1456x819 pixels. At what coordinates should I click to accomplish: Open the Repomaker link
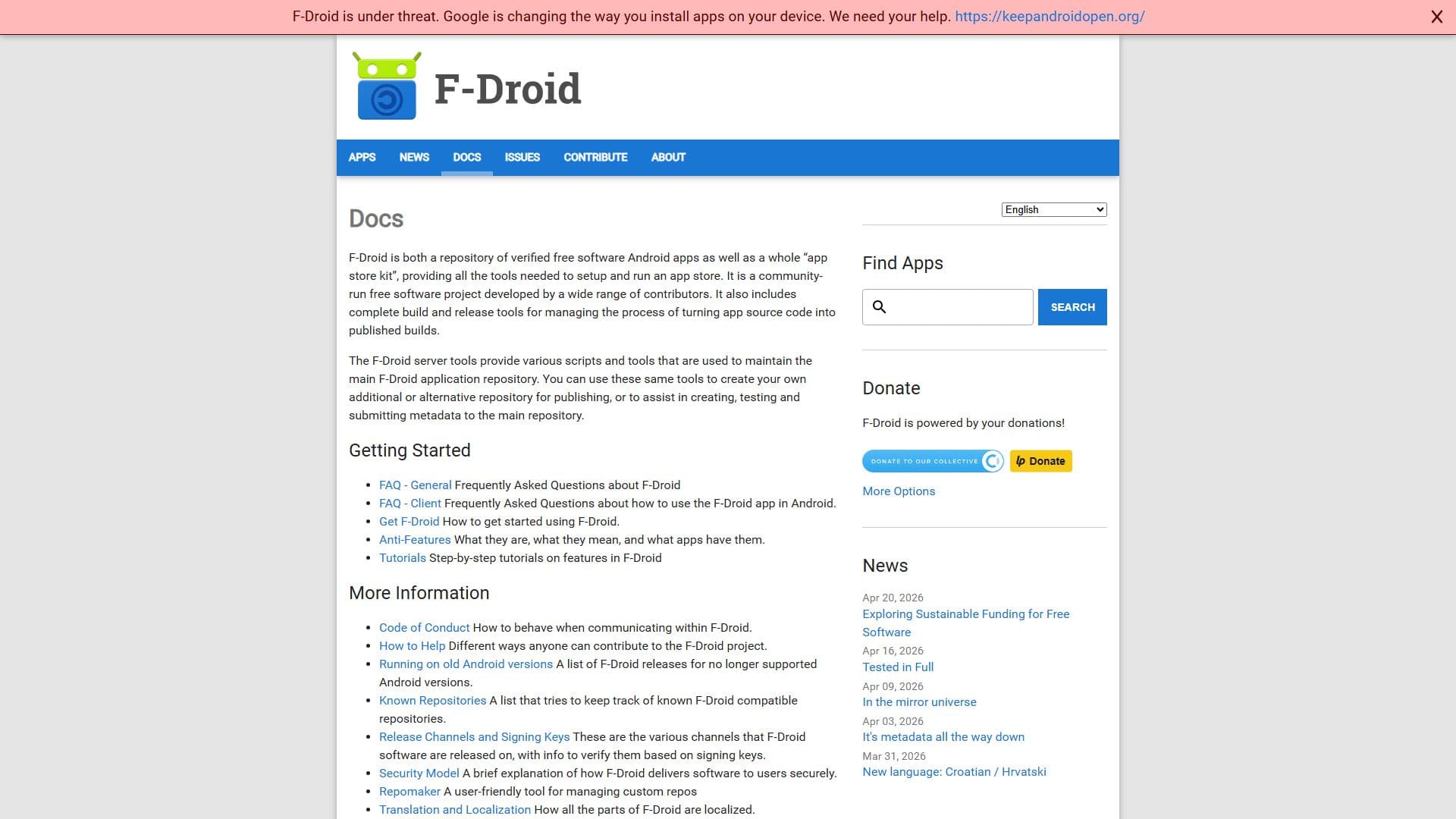click(409, 792)
